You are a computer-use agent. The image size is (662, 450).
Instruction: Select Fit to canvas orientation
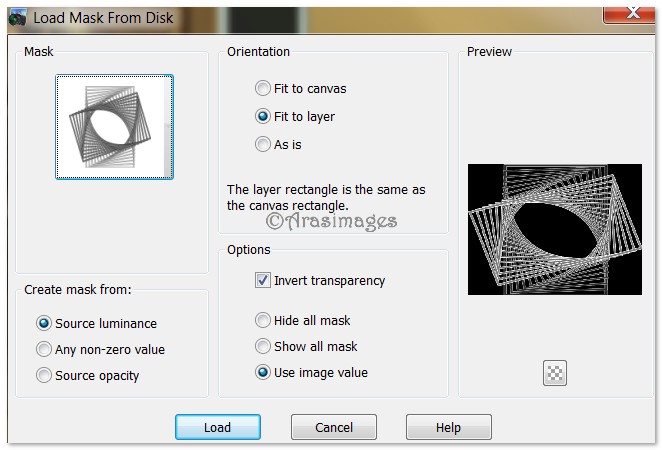(x=263, y=88)
